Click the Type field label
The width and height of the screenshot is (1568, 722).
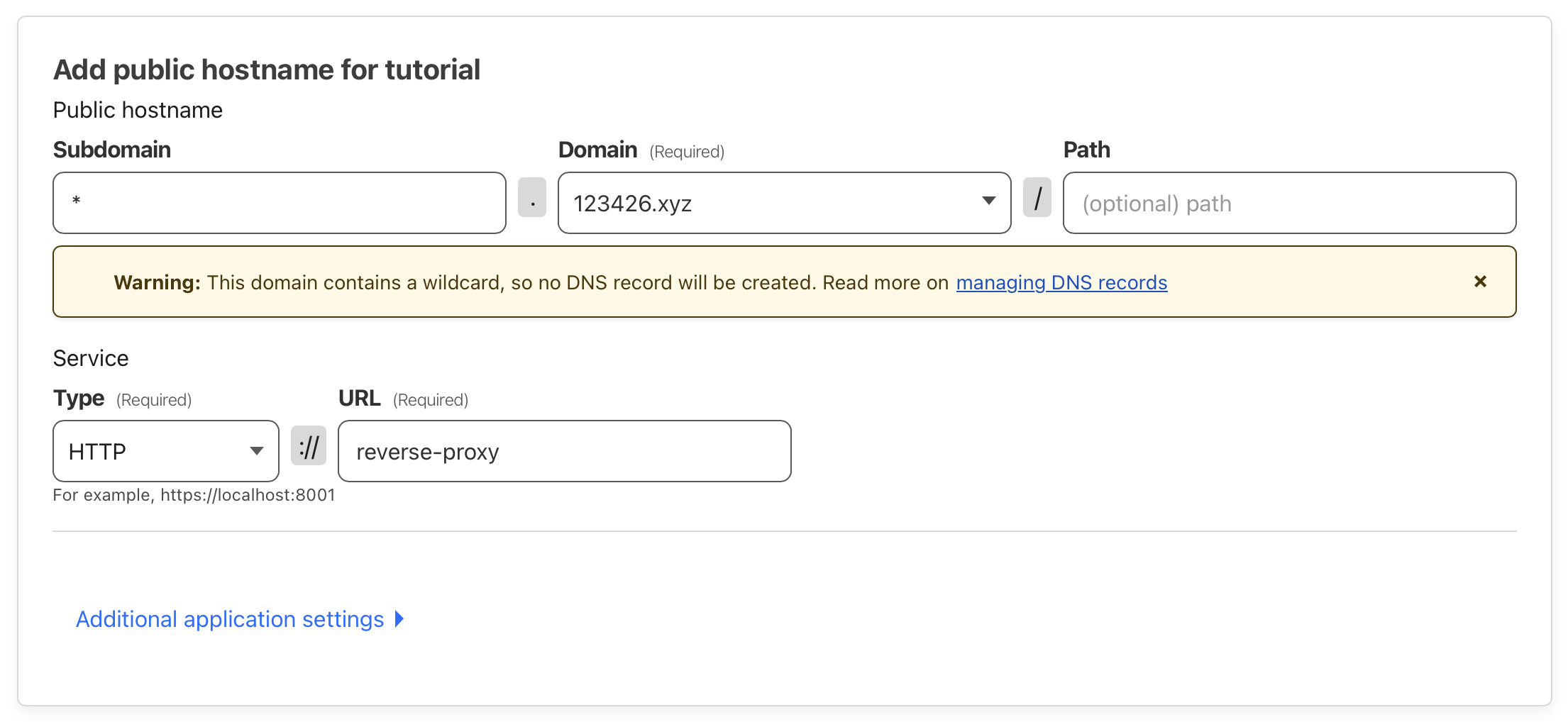pyautogui.click(x=79, y=398)
